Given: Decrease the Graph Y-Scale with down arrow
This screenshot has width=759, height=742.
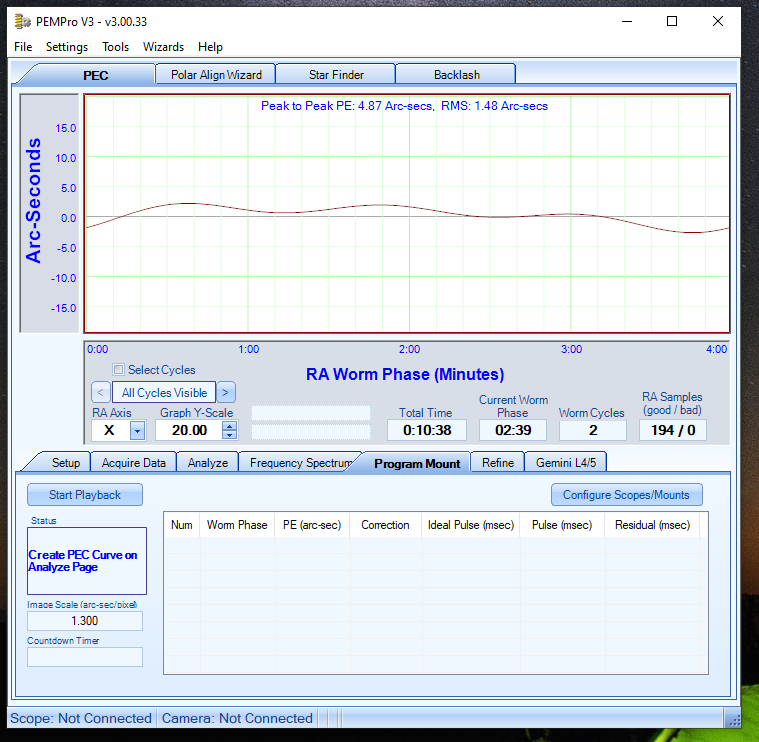Looking at the screenshot, I should click(229, 435).
